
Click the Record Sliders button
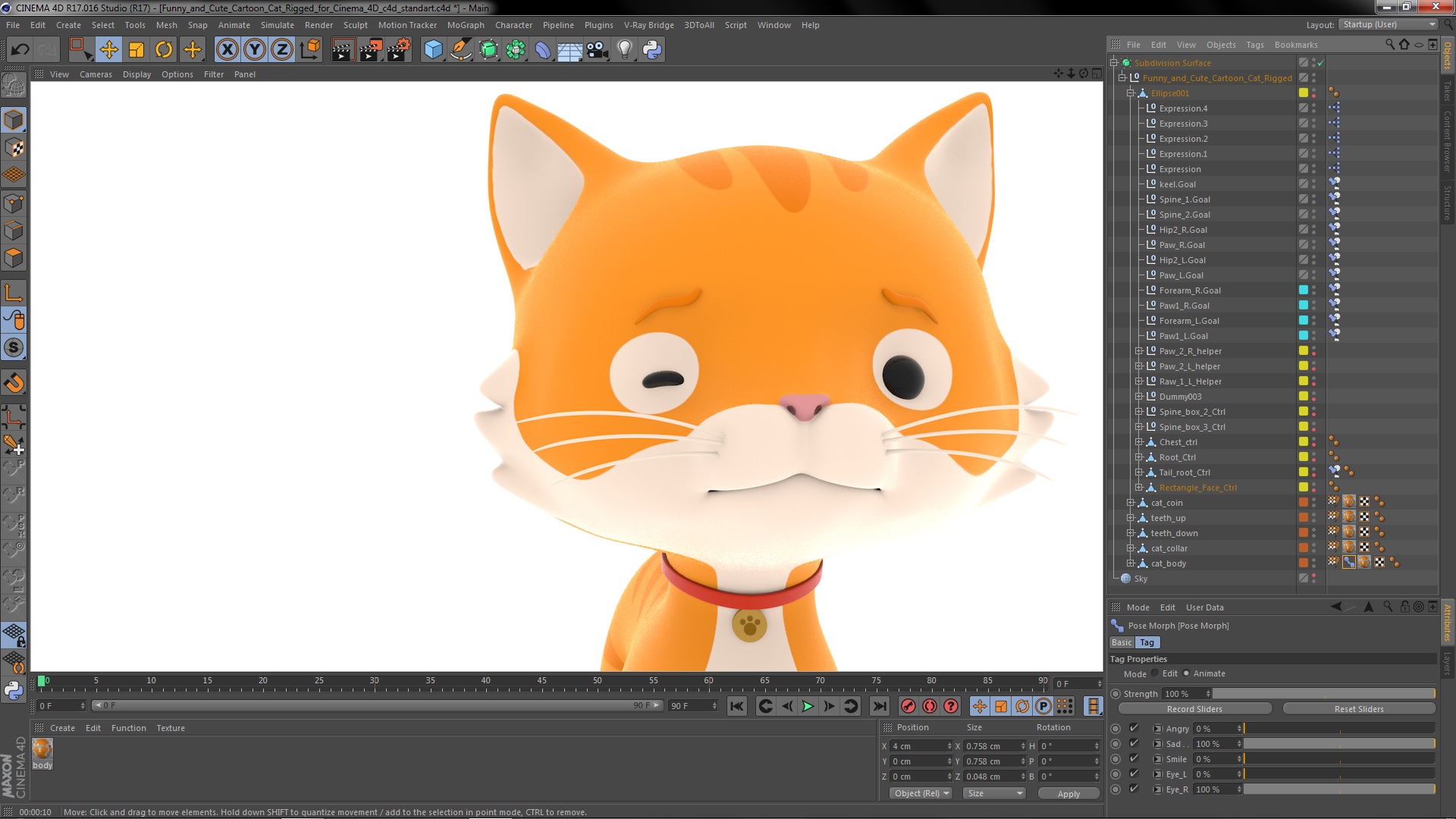1194,709
